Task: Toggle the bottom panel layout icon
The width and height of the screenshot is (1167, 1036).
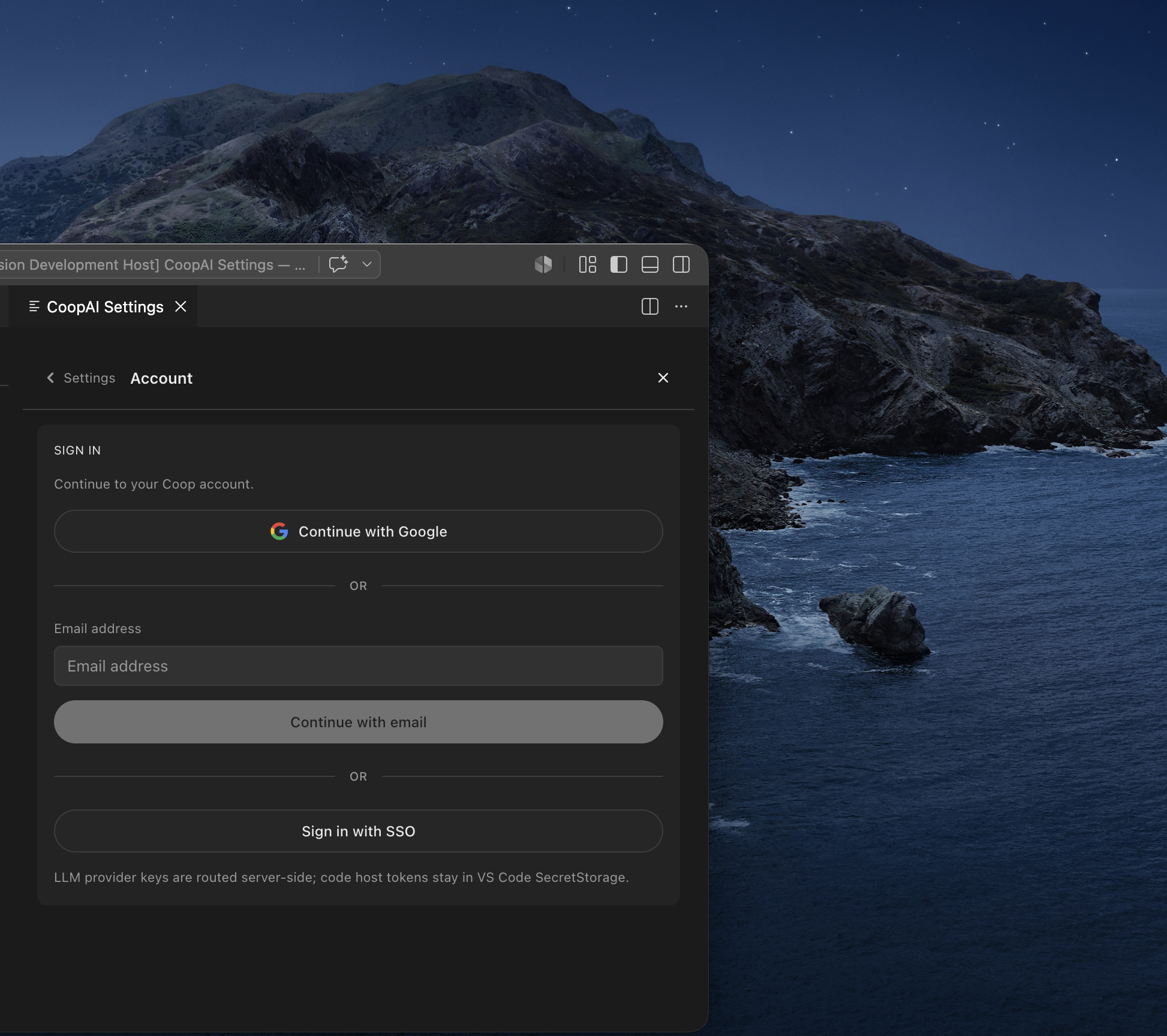Action: pyautogui.click(x=650, y=264)
